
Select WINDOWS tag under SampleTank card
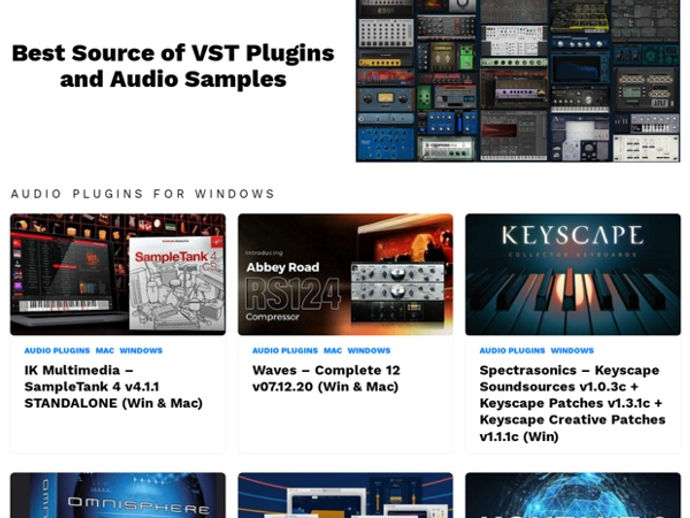(141, 350)
